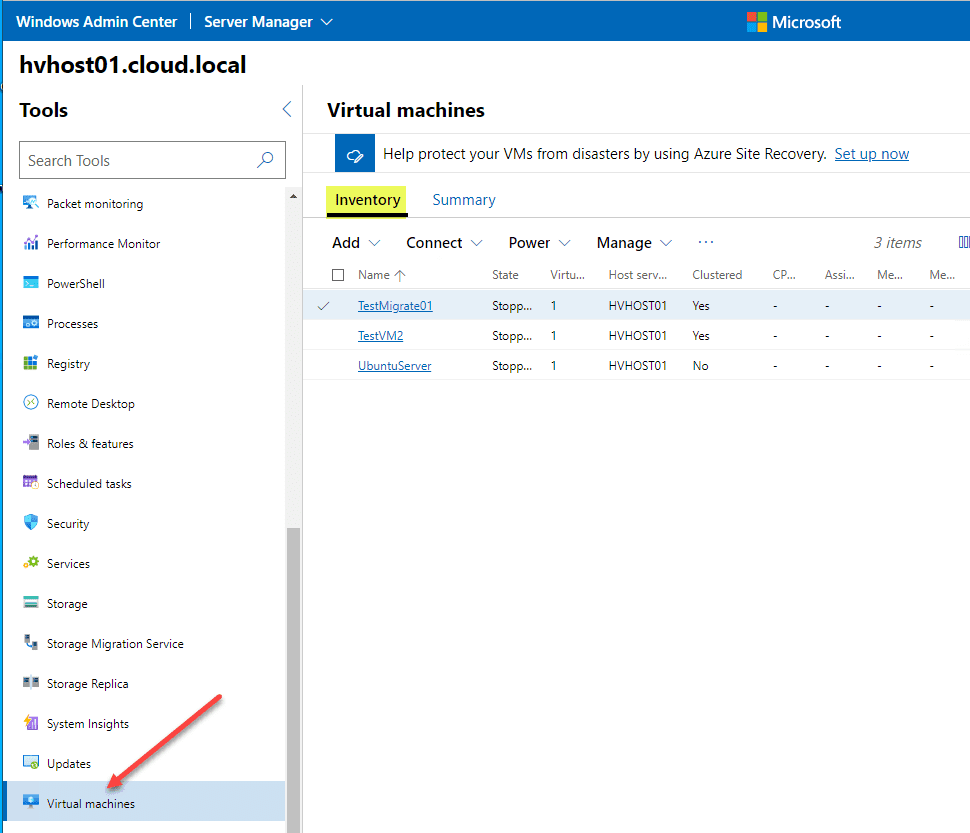Screen dimensions: 970x833
Task: Click the search magnifier icon
Action: 265,160
